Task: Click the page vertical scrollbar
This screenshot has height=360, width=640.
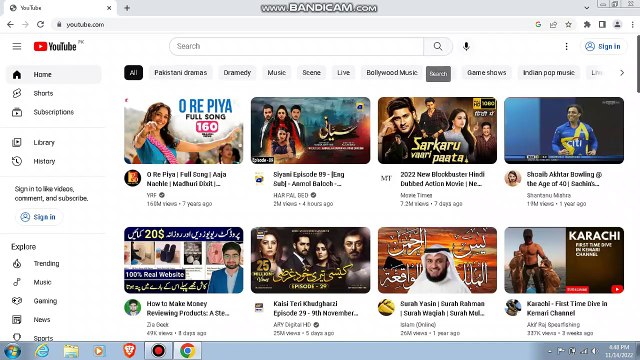Action: tap(638, 63)
